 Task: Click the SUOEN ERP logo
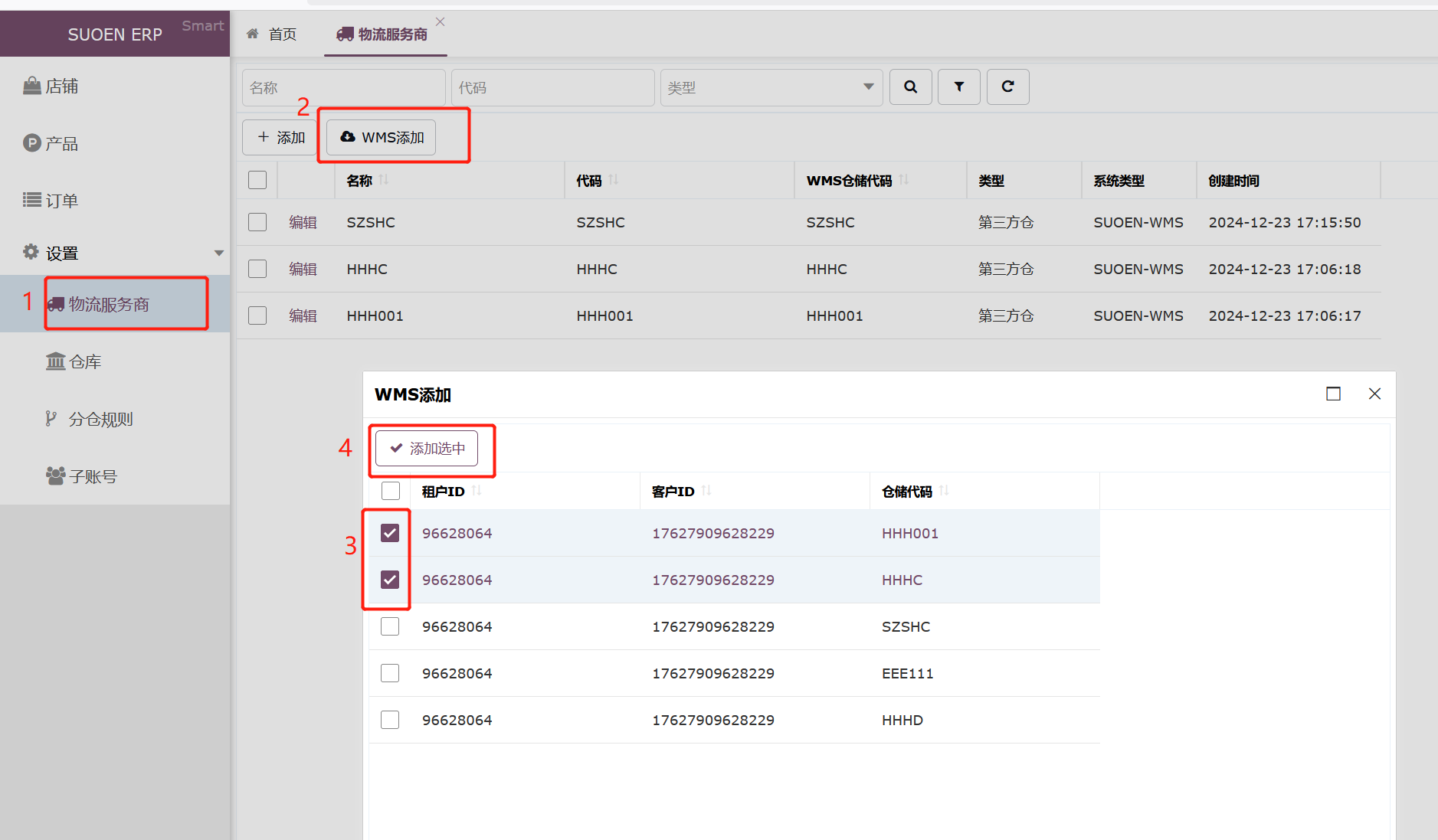click(x=115, y=34)
